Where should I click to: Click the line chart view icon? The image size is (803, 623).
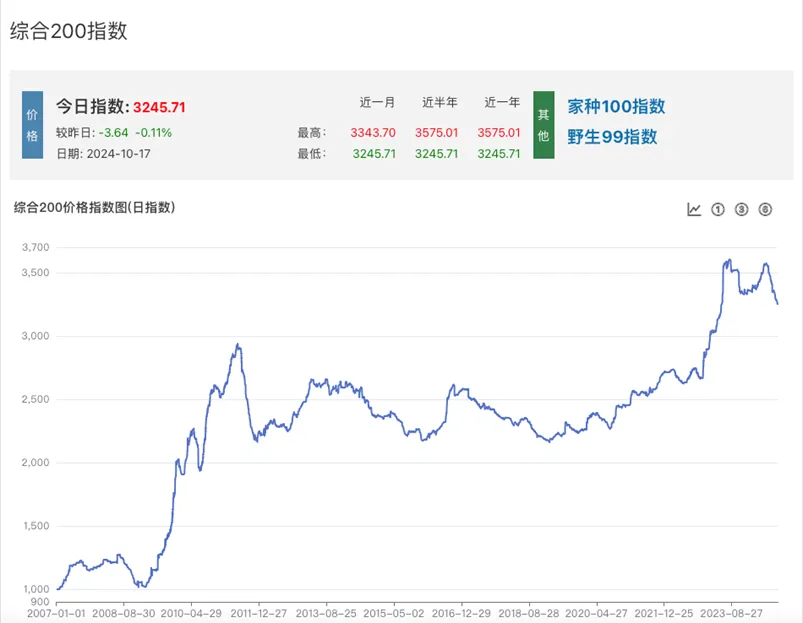[x=694, y=209]
